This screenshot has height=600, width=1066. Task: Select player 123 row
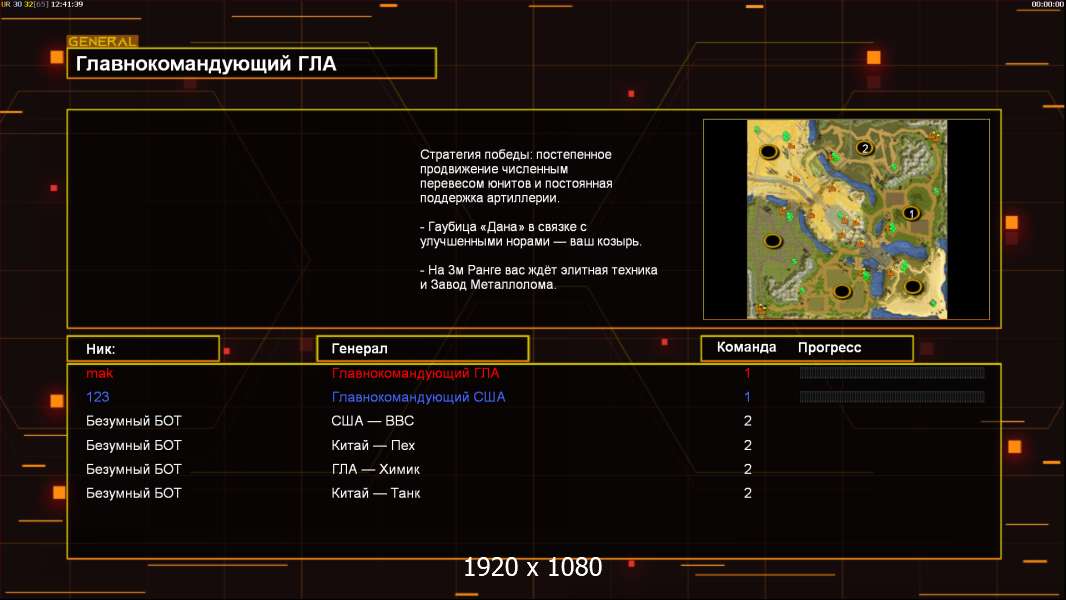pyautogui.click(x=534, y=397)
